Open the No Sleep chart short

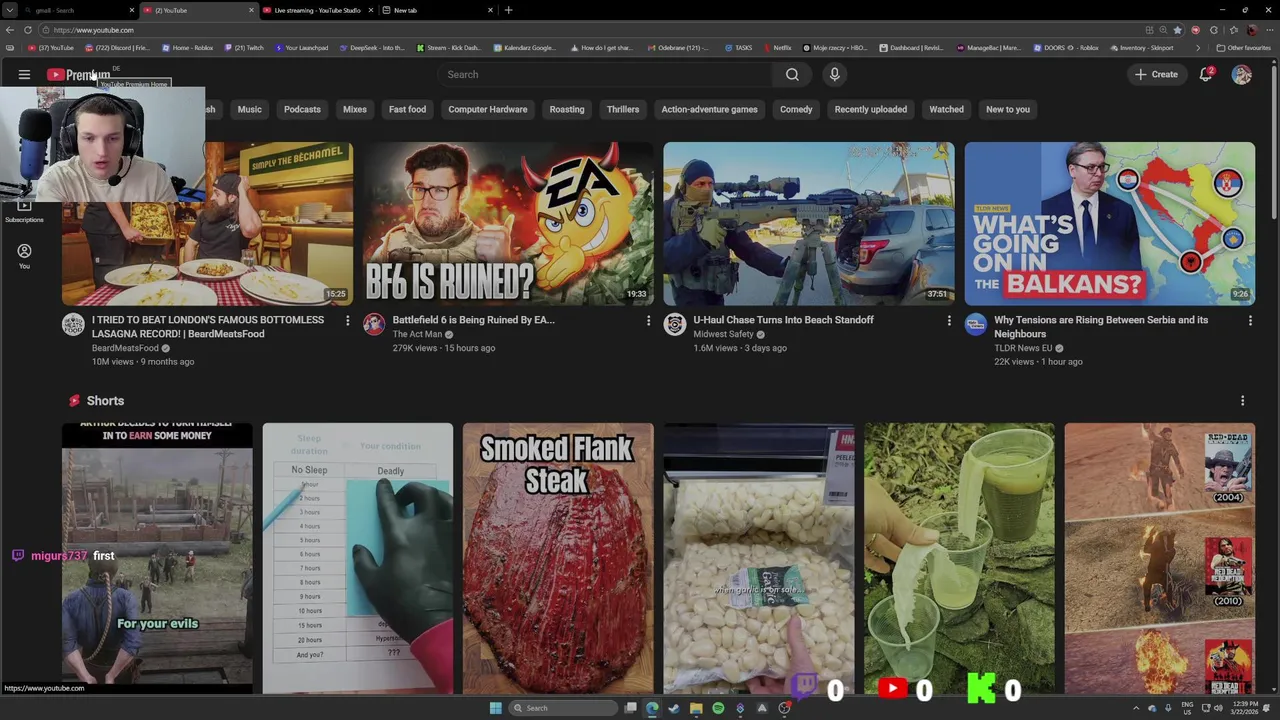click(357, 558)
